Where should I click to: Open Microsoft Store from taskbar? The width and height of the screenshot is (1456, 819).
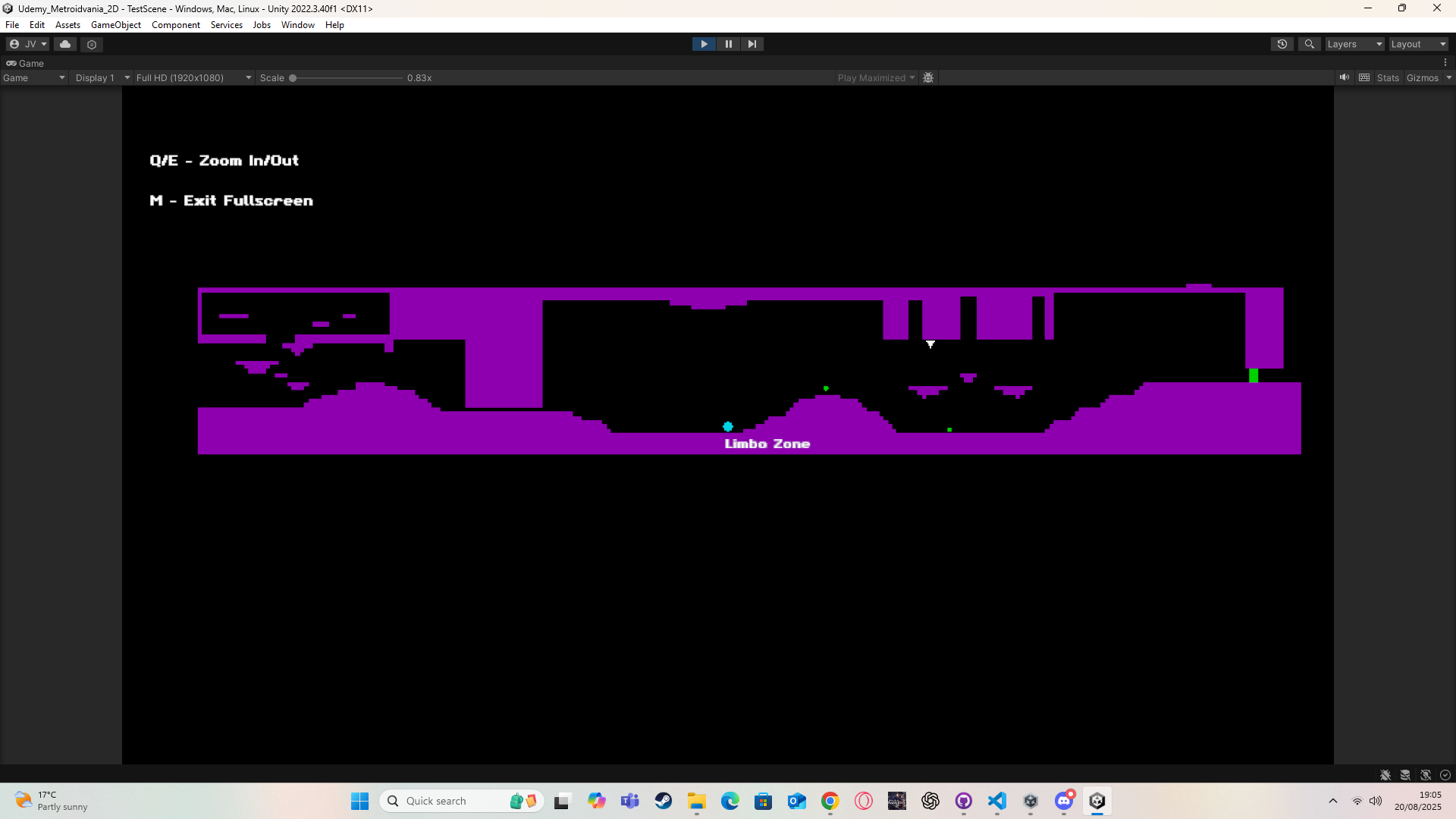pos(764,801)
